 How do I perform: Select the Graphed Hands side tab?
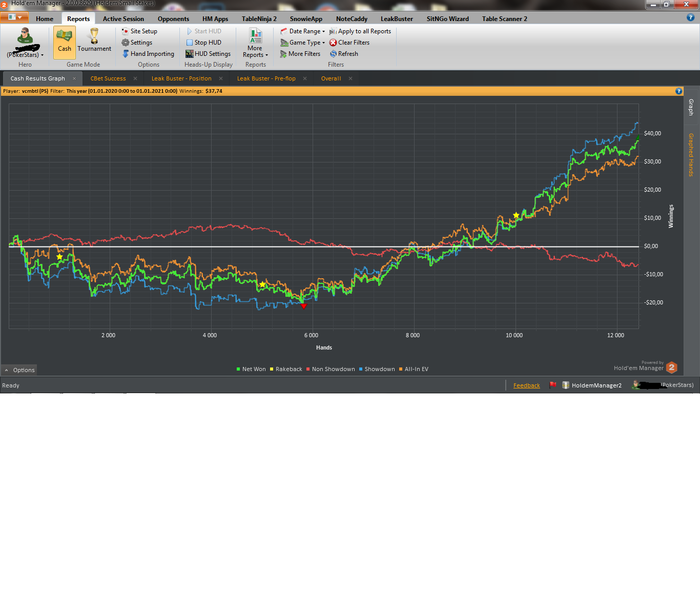pyautogui.click(x=691, y=155)
